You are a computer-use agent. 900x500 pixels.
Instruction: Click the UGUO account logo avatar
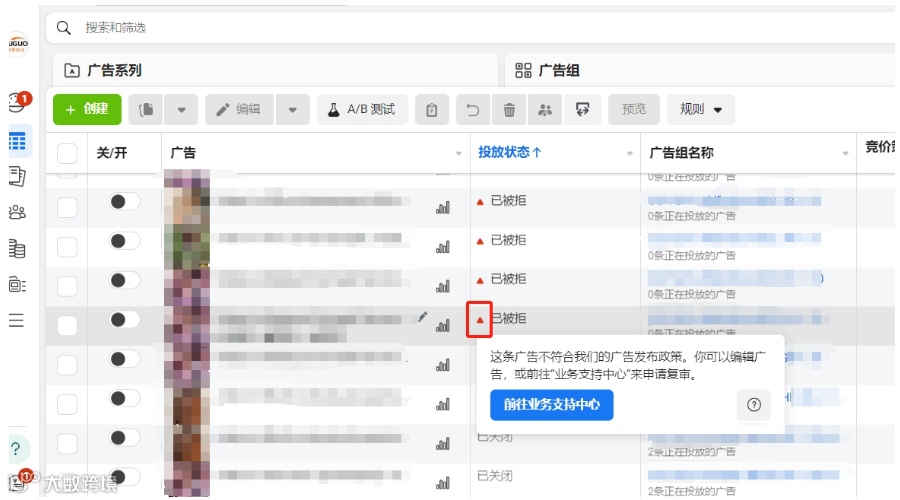[x=18, y=44]
